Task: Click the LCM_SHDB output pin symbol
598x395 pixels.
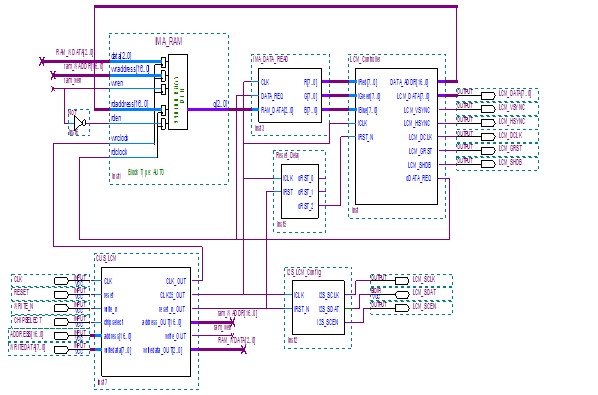Action: click(488, 164)
